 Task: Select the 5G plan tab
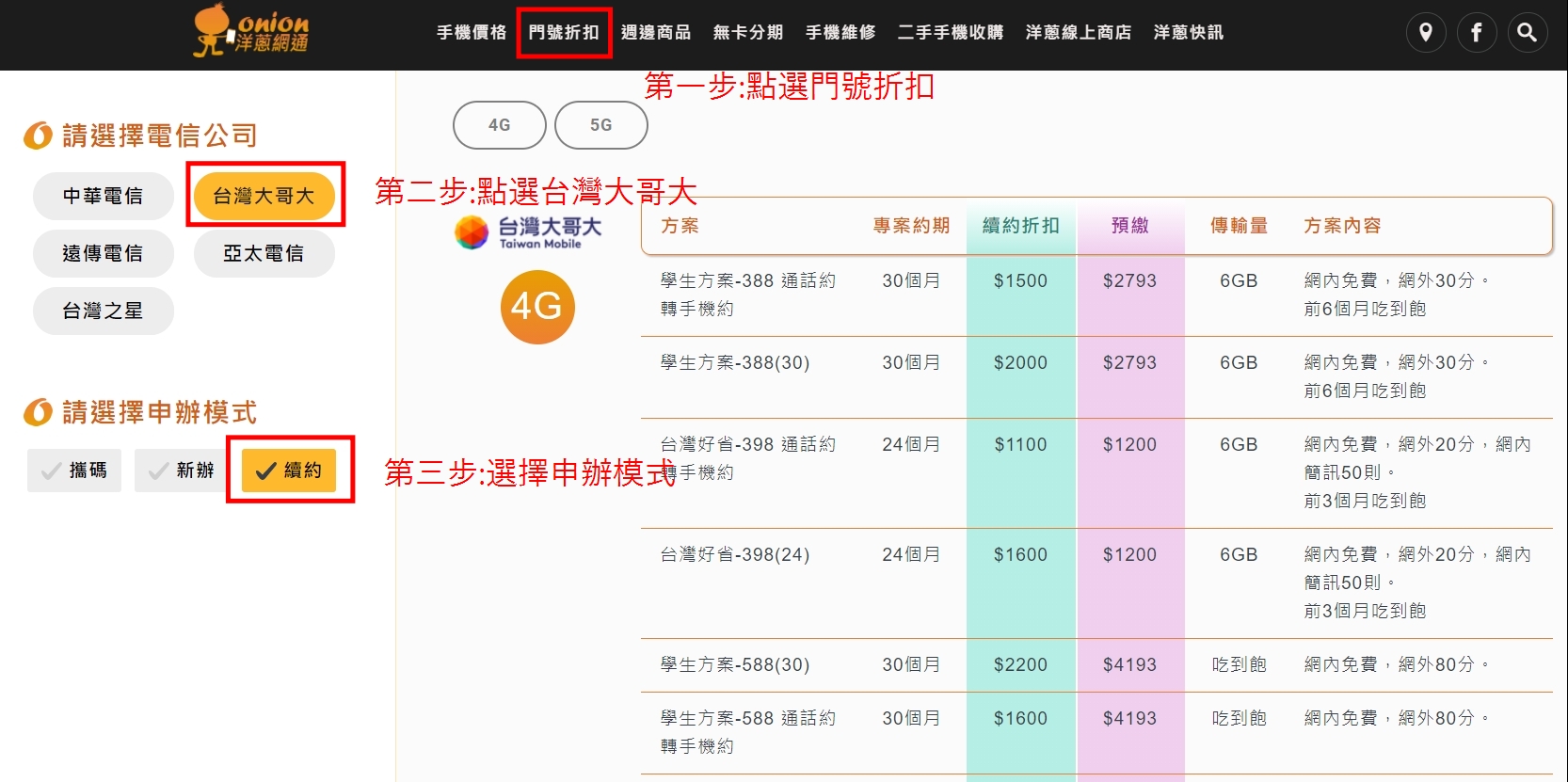(601, 125)
